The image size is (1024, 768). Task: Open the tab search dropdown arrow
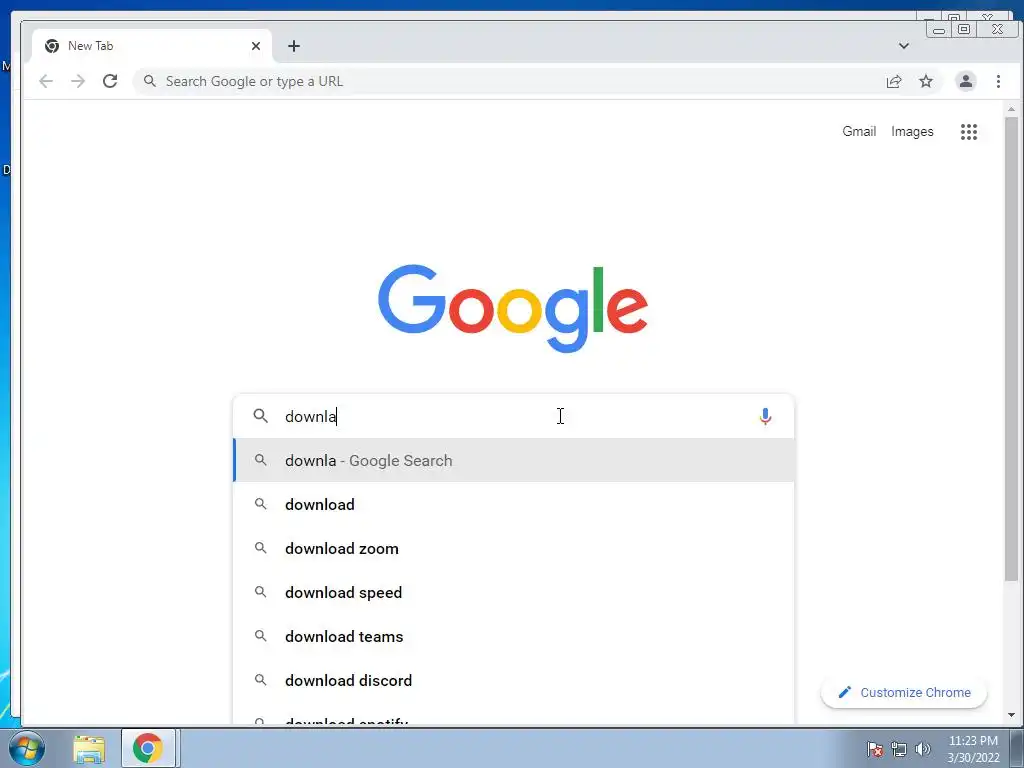[x=903, y=46]
